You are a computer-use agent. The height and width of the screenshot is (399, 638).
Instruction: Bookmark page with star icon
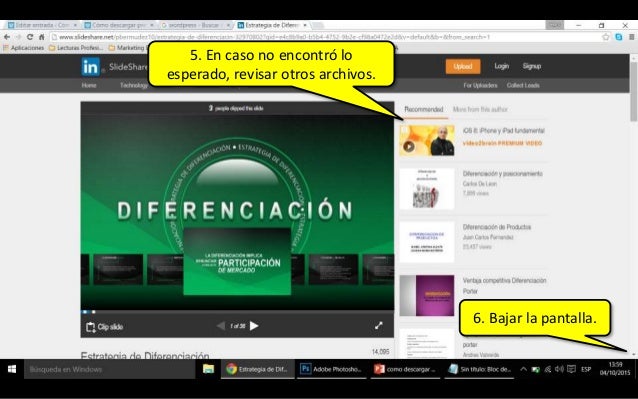(606, 37)
